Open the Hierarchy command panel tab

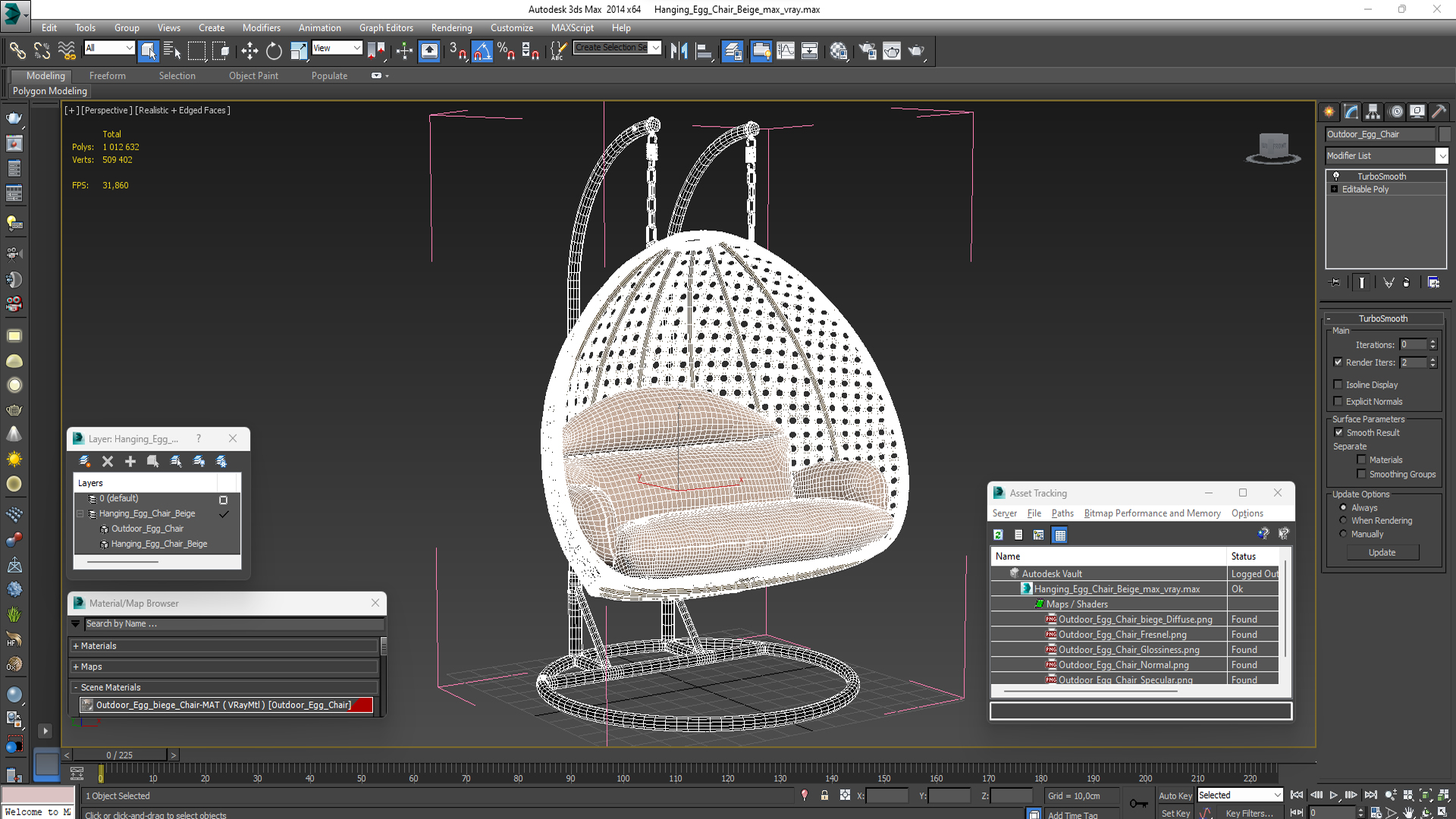point(1373,111)
